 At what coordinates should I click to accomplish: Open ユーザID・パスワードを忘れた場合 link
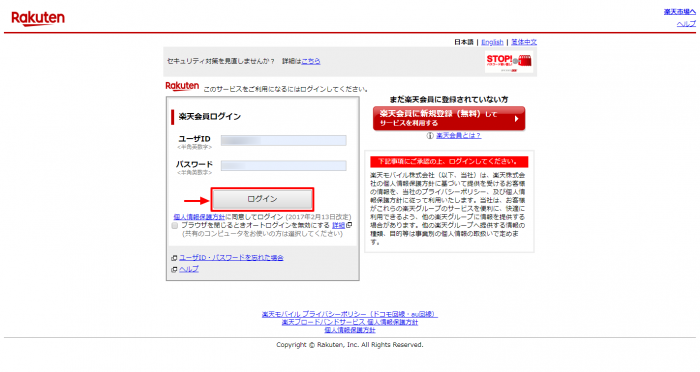pyautogui.click(x=231, y=258)
